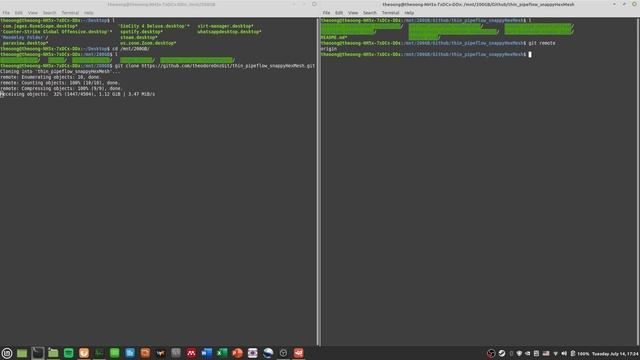
Task: Click 'git remote' command in right terminal
Action: tap(542, 43)
